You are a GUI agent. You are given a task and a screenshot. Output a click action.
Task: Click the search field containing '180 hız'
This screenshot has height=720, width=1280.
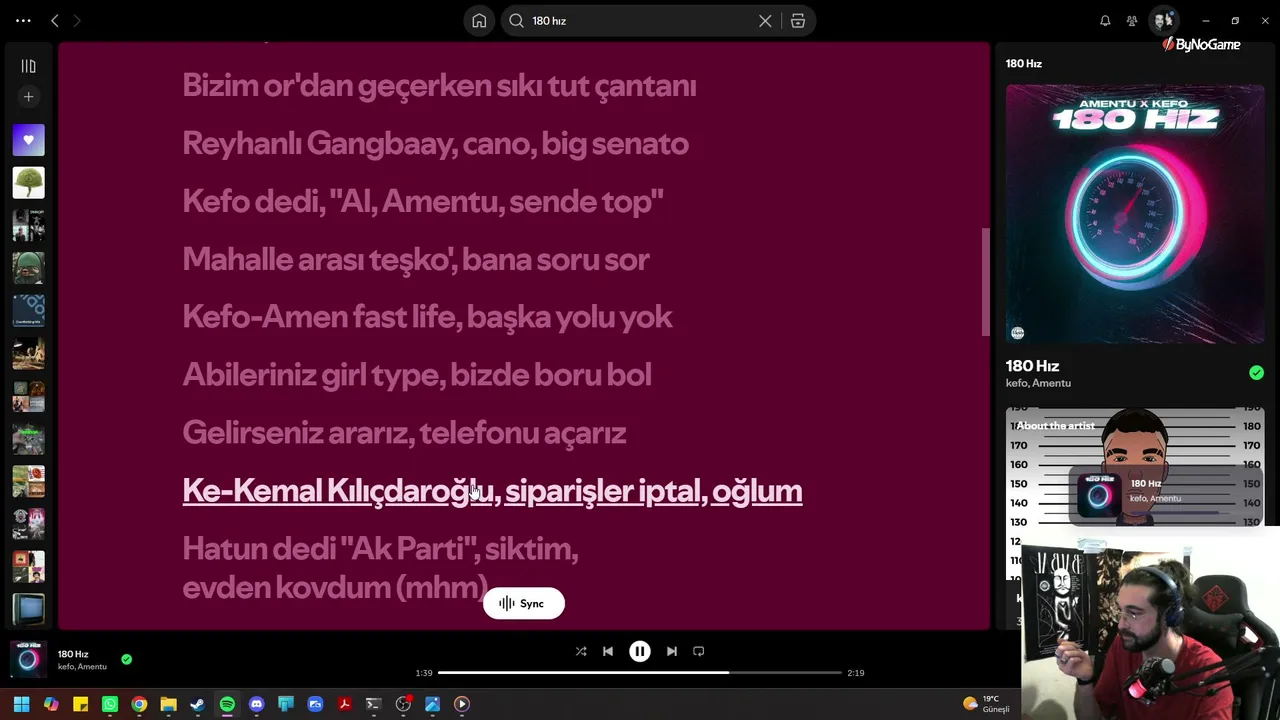(640, 20)
